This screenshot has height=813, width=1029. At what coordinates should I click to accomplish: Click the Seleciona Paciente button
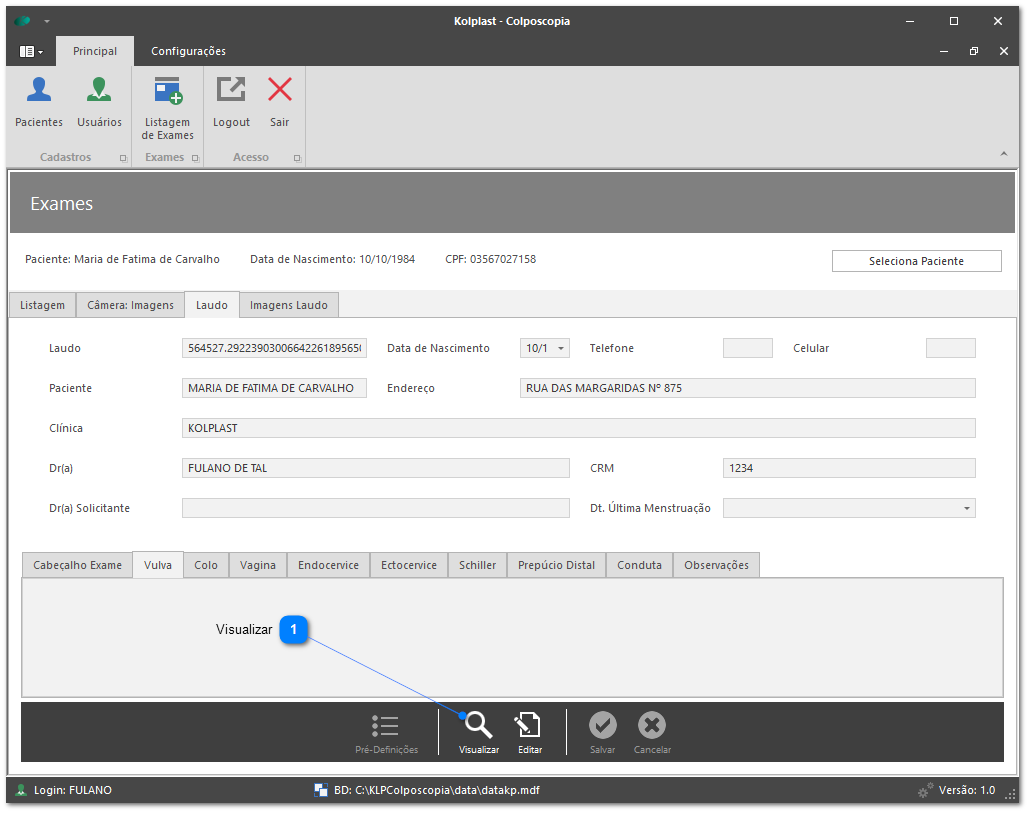pos(917,261)
